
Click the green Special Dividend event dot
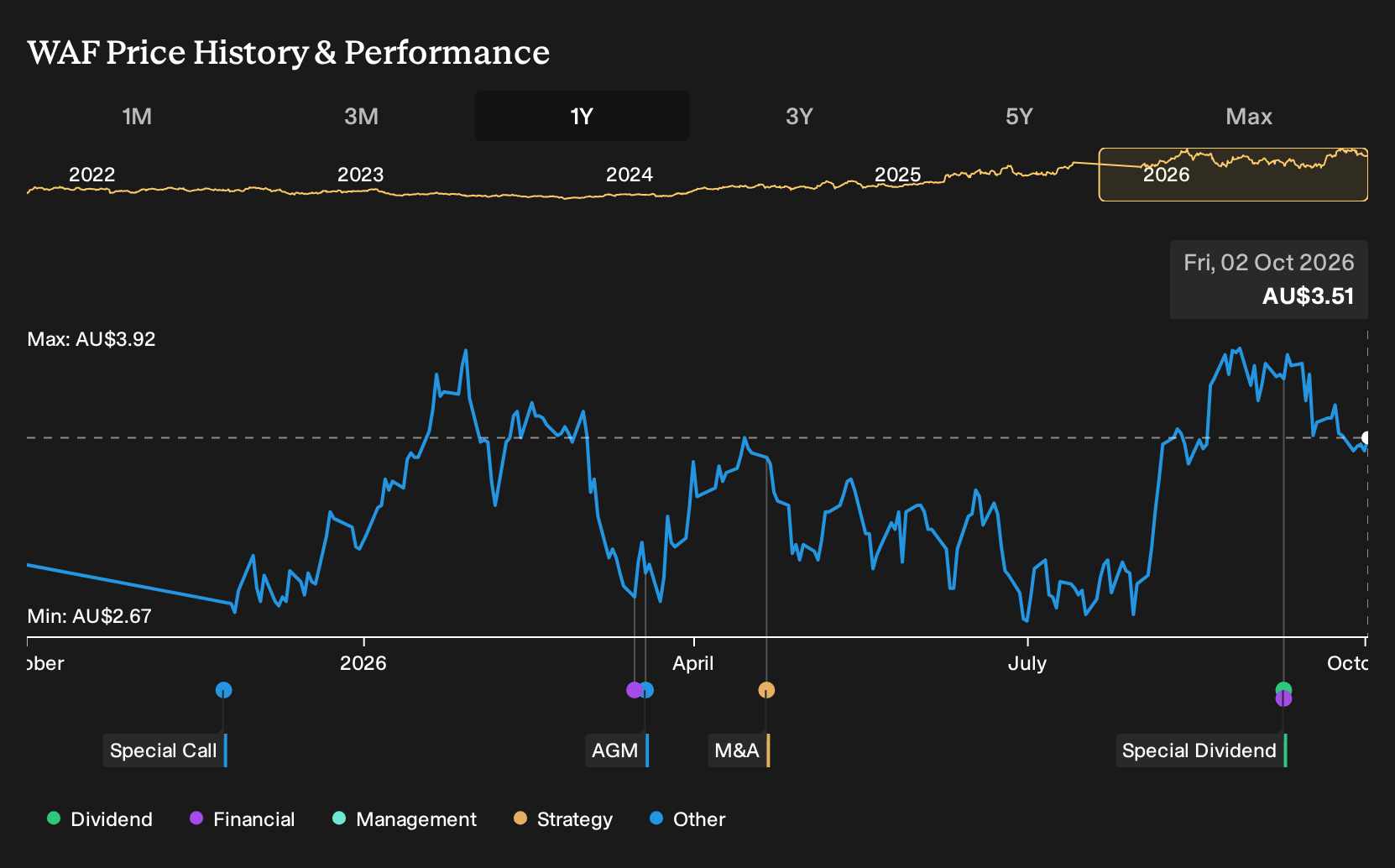1283,689
